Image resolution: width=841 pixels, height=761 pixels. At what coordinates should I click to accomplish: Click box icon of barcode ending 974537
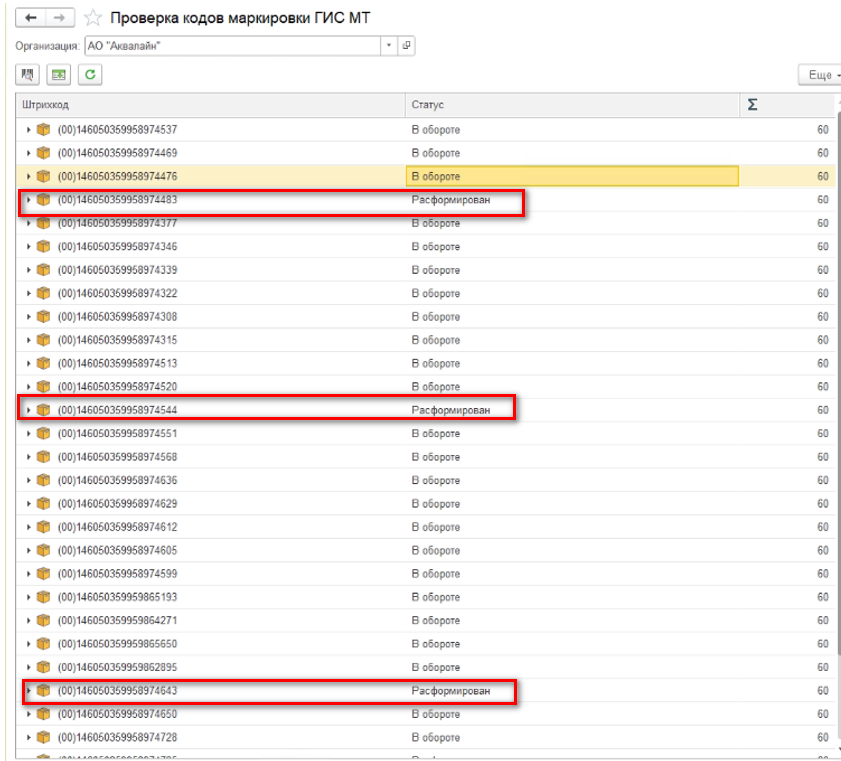43,129
